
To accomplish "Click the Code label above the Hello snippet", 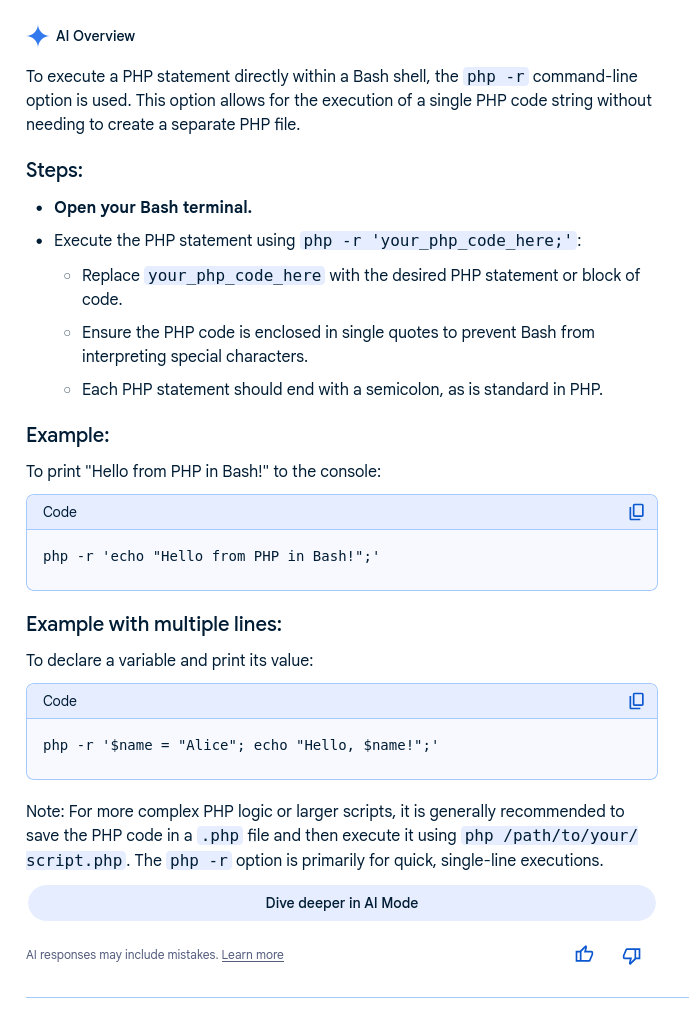I will pos(60,512).
